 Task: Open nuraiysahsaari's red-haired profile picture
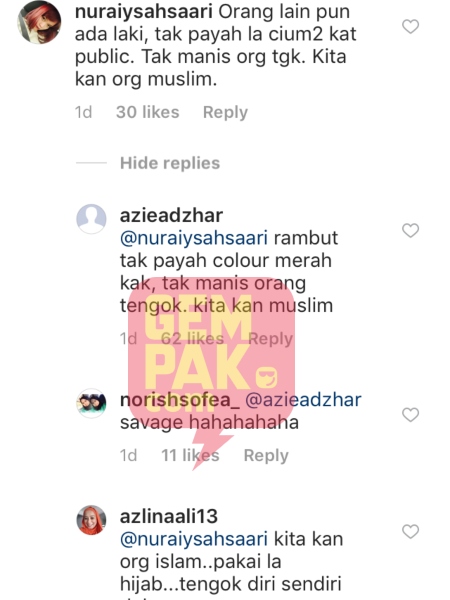pyautogui.click(x=39, y=22)
